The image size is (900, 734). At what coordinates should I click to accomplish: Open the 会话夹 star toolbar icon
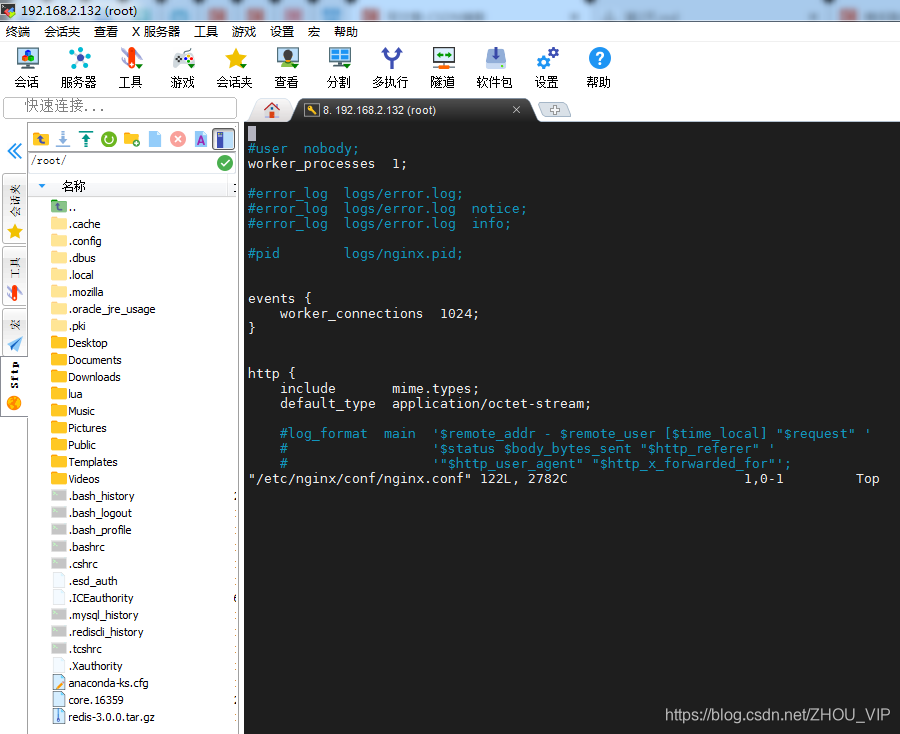click(234, 68)
